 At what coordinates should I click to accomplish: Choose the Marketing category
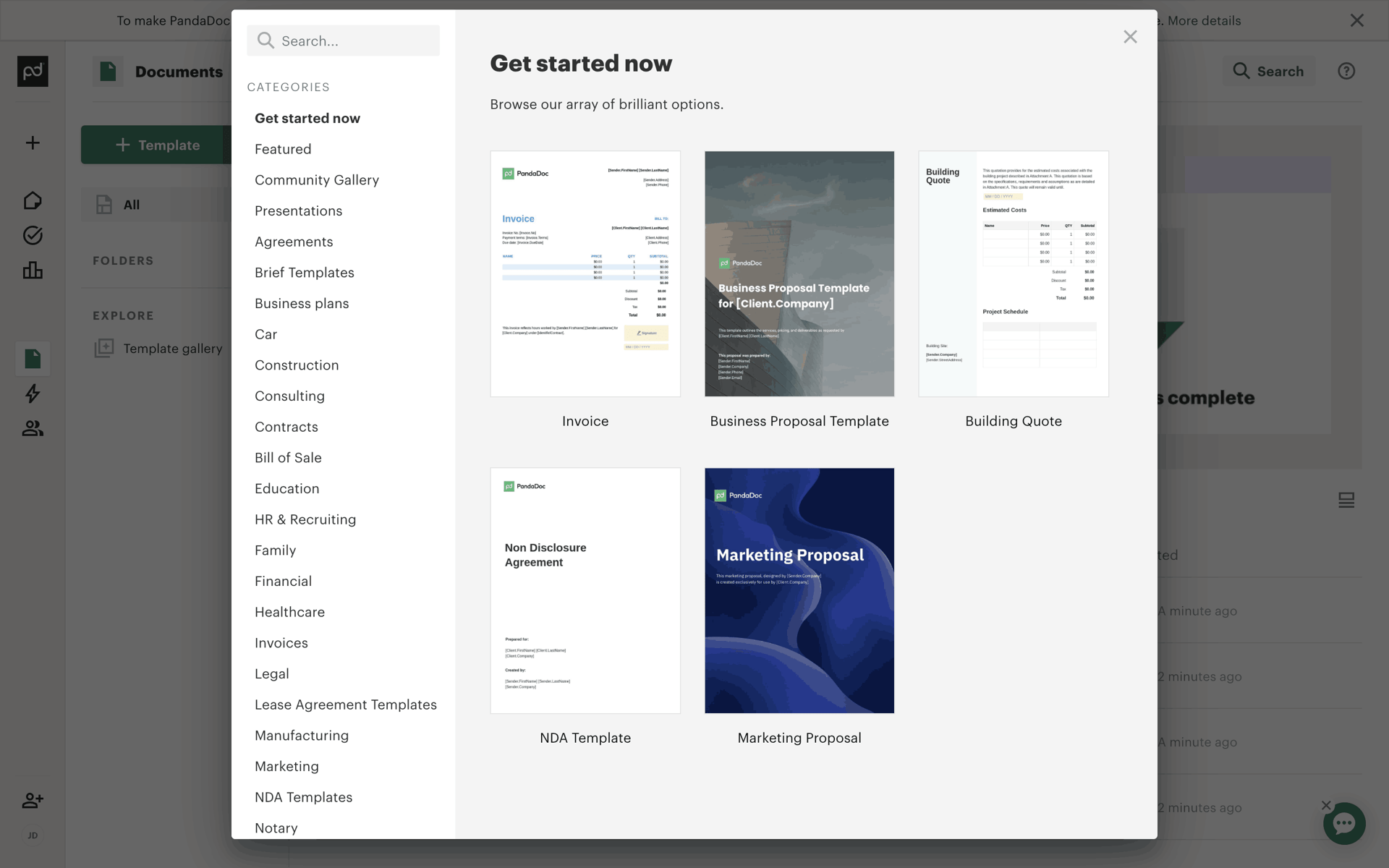point(286,766)
